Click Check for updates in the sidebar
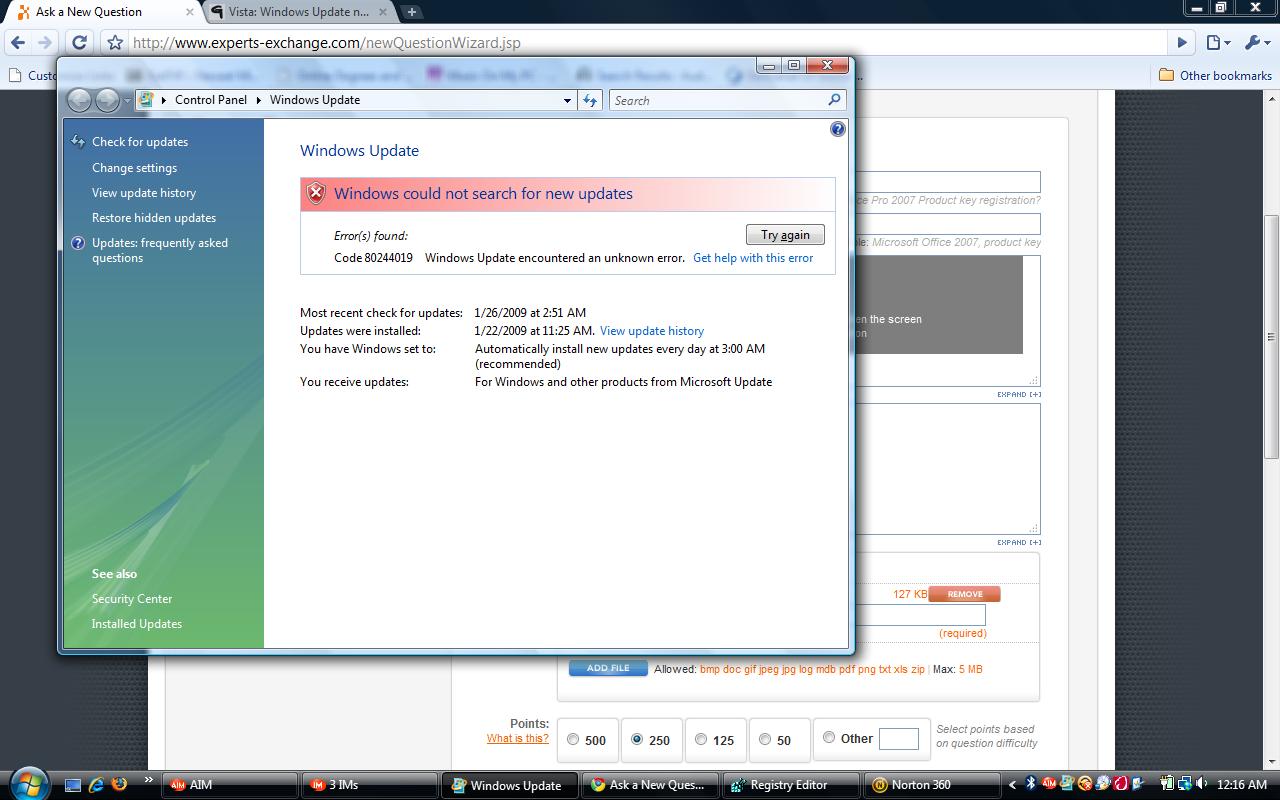1280x800 pixels. coord(140,142)
